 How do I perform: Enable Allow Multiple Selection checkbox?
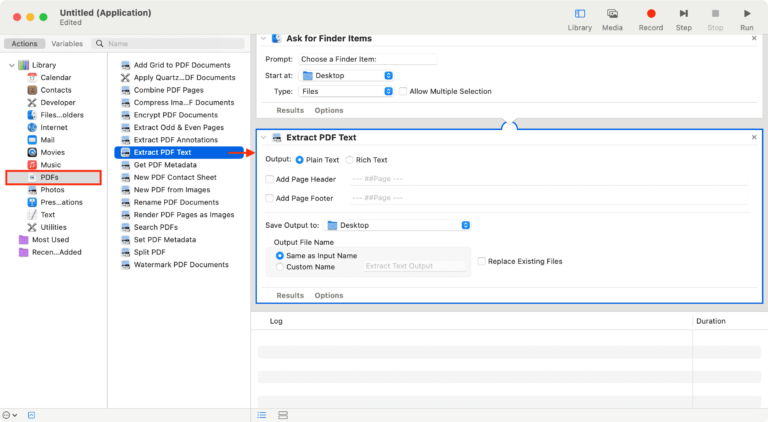coord(403,92)
